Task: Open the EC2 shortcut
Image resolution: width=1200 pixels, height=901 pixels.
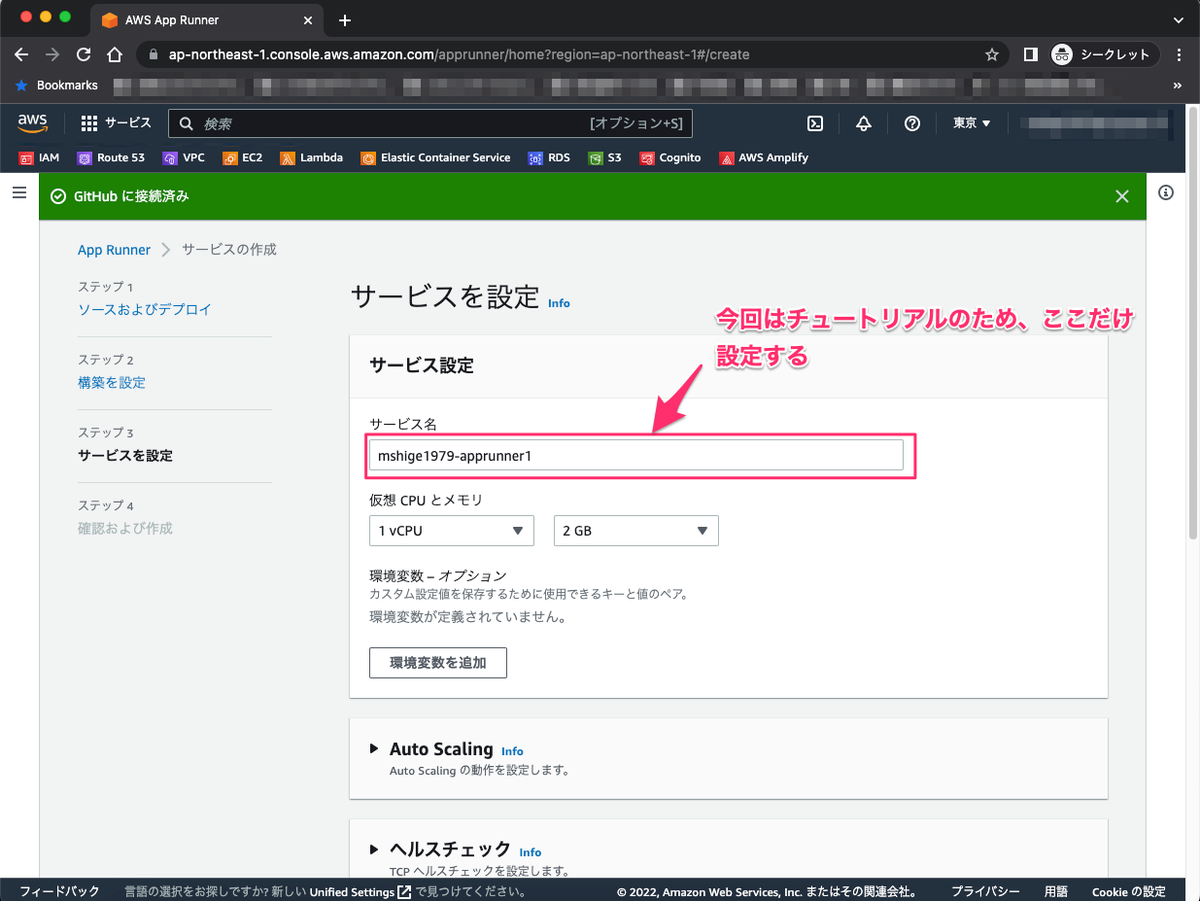Action: [243, 158]
